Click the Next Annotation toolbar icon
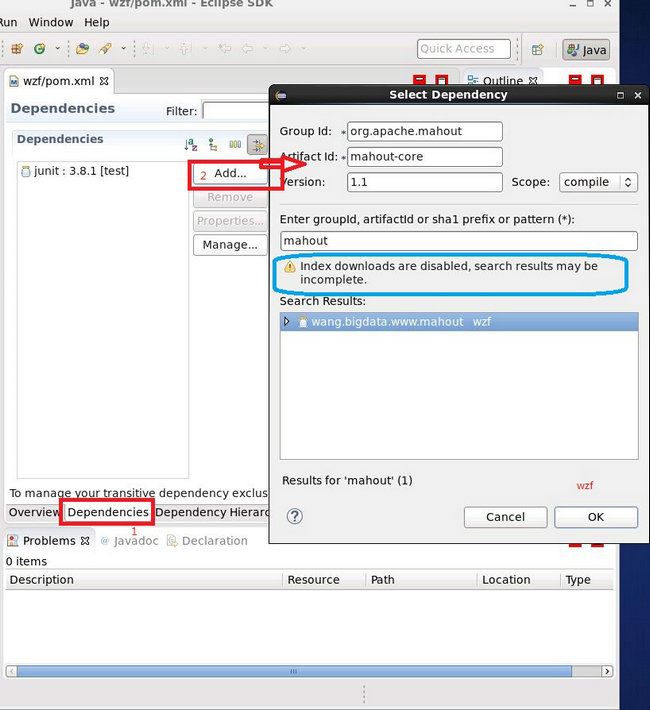 point(147,48)
